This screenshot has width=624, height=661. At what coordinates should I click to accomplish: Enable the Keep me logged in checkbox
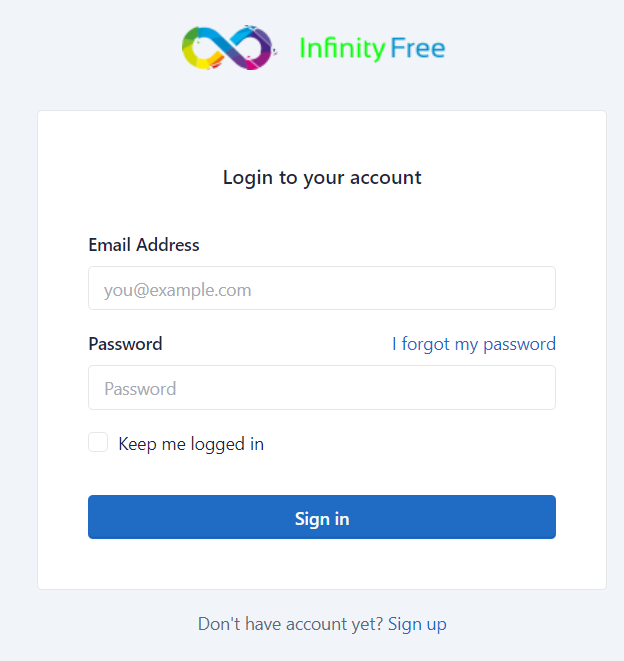point(98,442)
